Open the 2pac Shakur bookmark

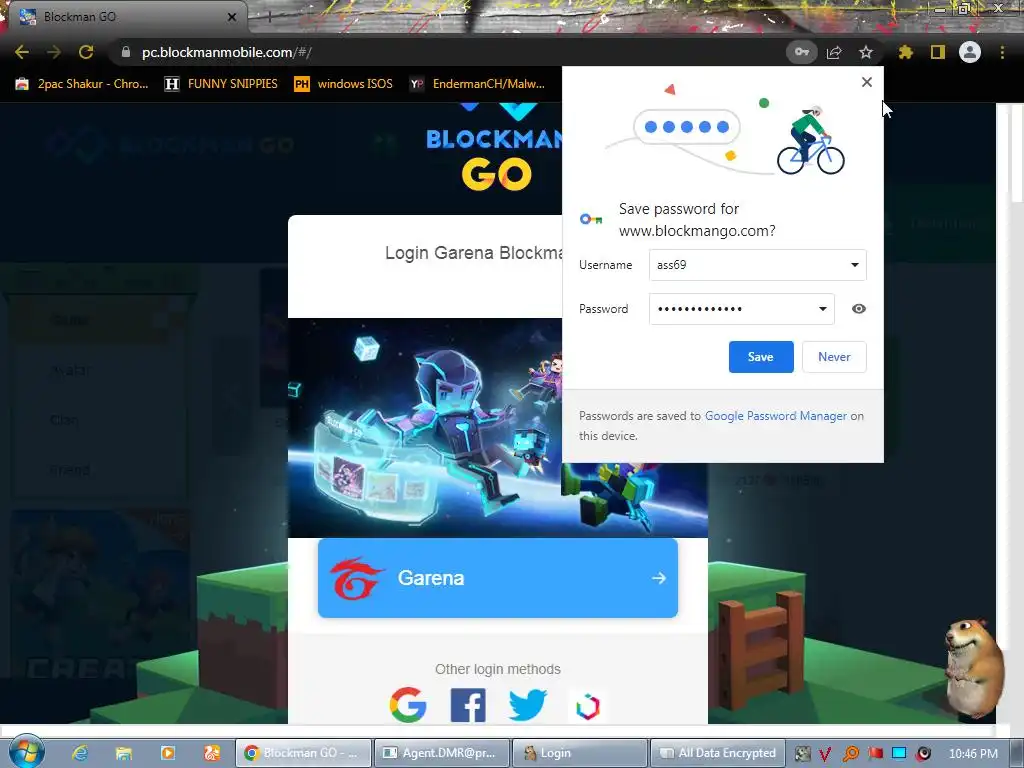[82, 84]
